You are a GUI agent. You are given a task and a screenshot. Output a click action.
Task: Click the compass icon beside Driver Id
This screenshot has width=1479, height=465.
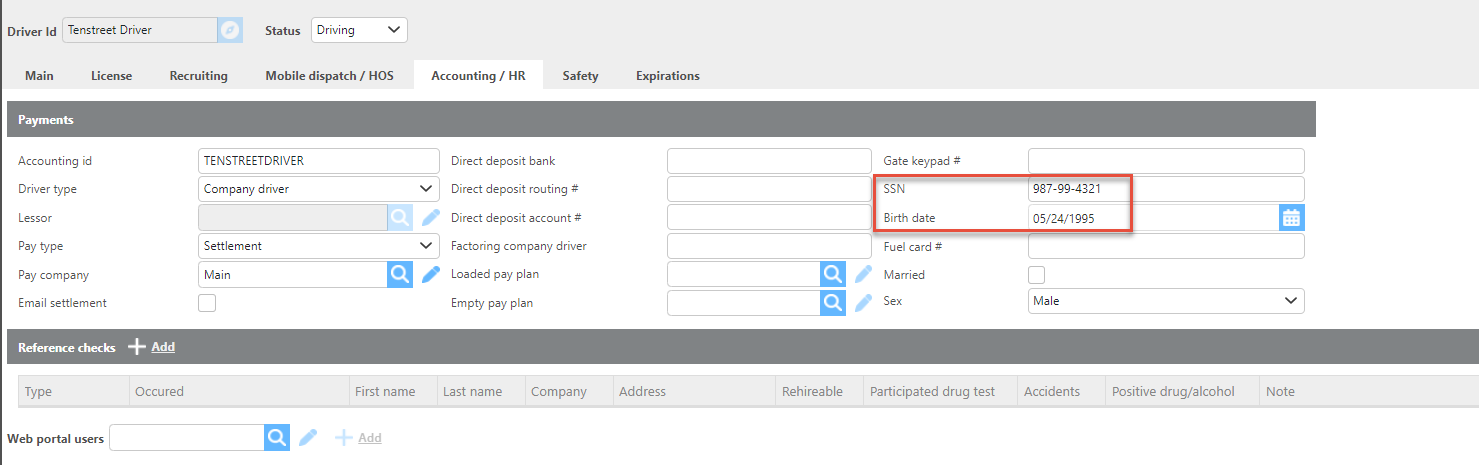click(x=230, y=30)
